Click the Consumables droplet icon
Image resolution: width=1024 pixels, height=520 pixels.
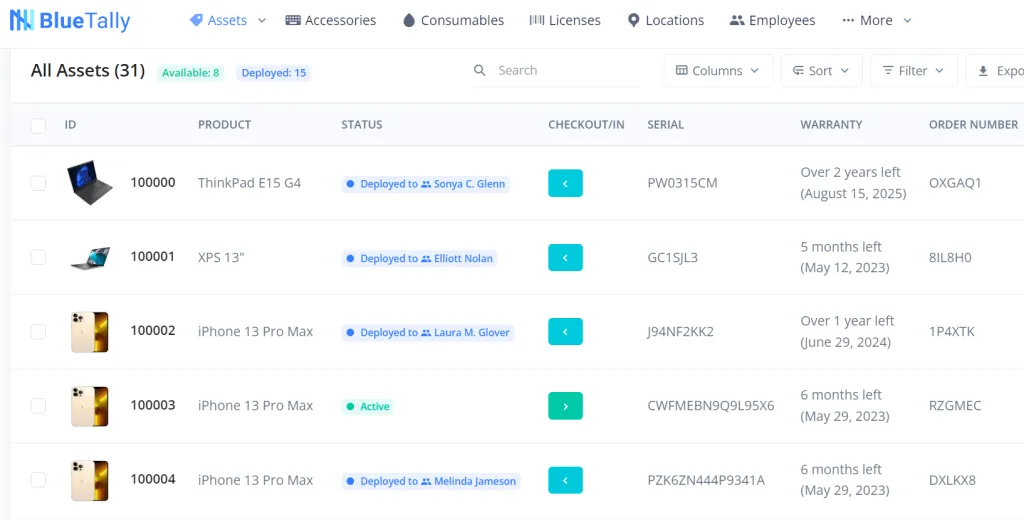pyautogui.click(x=409, y=20)
